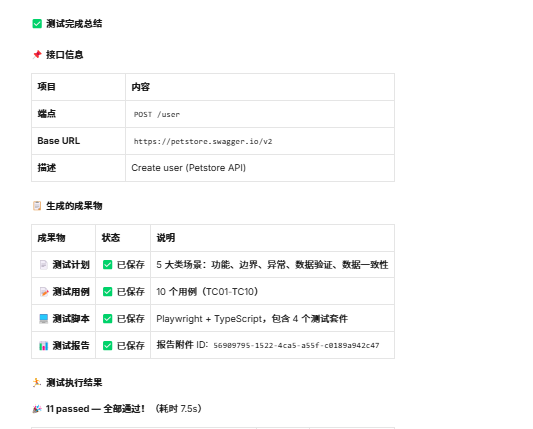Click the heading text 生成的成果物

(x=74, y=206)
